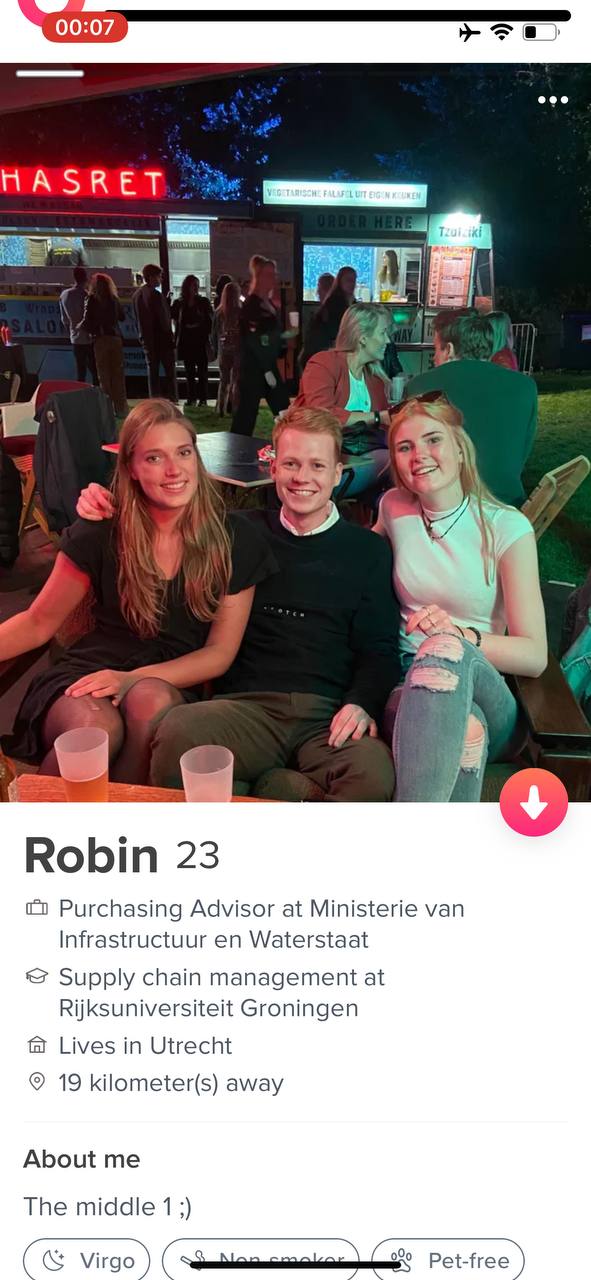Tap the briefcase job icon
591x1280 pixels.
click(37, 909)
